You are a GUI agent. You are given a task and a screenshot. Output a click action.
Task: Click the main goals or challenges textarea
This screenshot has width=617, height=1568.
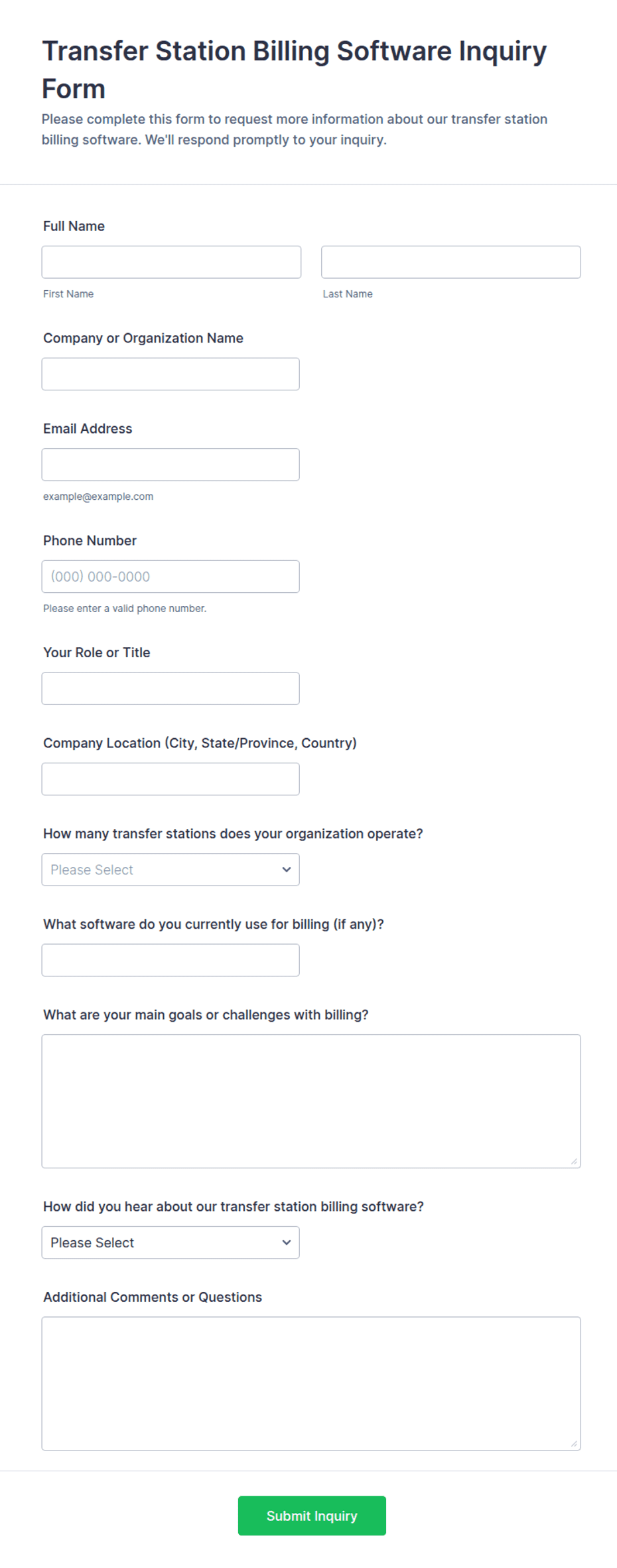coord(311,1101)
